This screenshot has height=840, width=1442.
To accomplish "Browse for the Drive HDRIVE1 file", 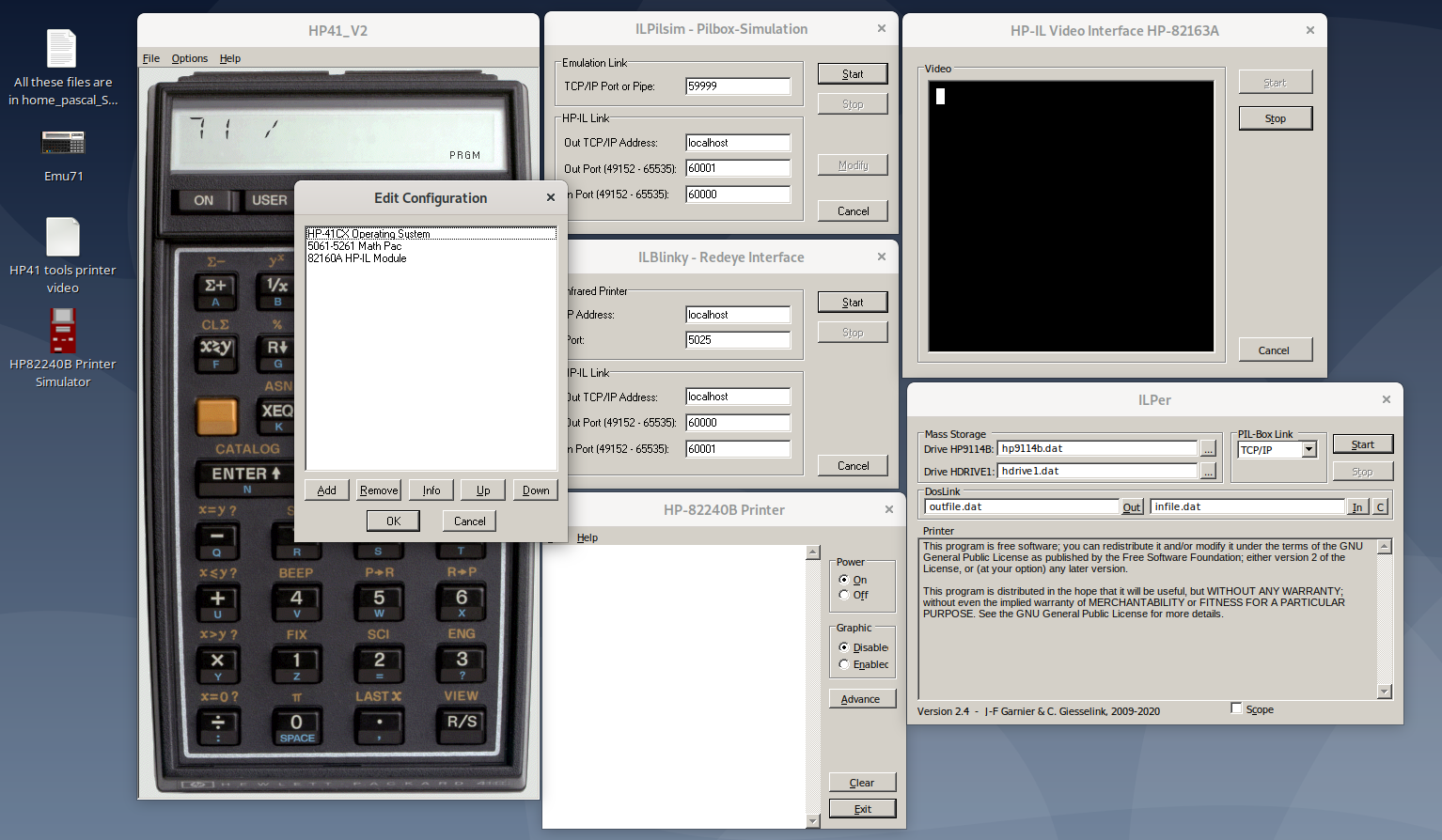I will 1208,472.
